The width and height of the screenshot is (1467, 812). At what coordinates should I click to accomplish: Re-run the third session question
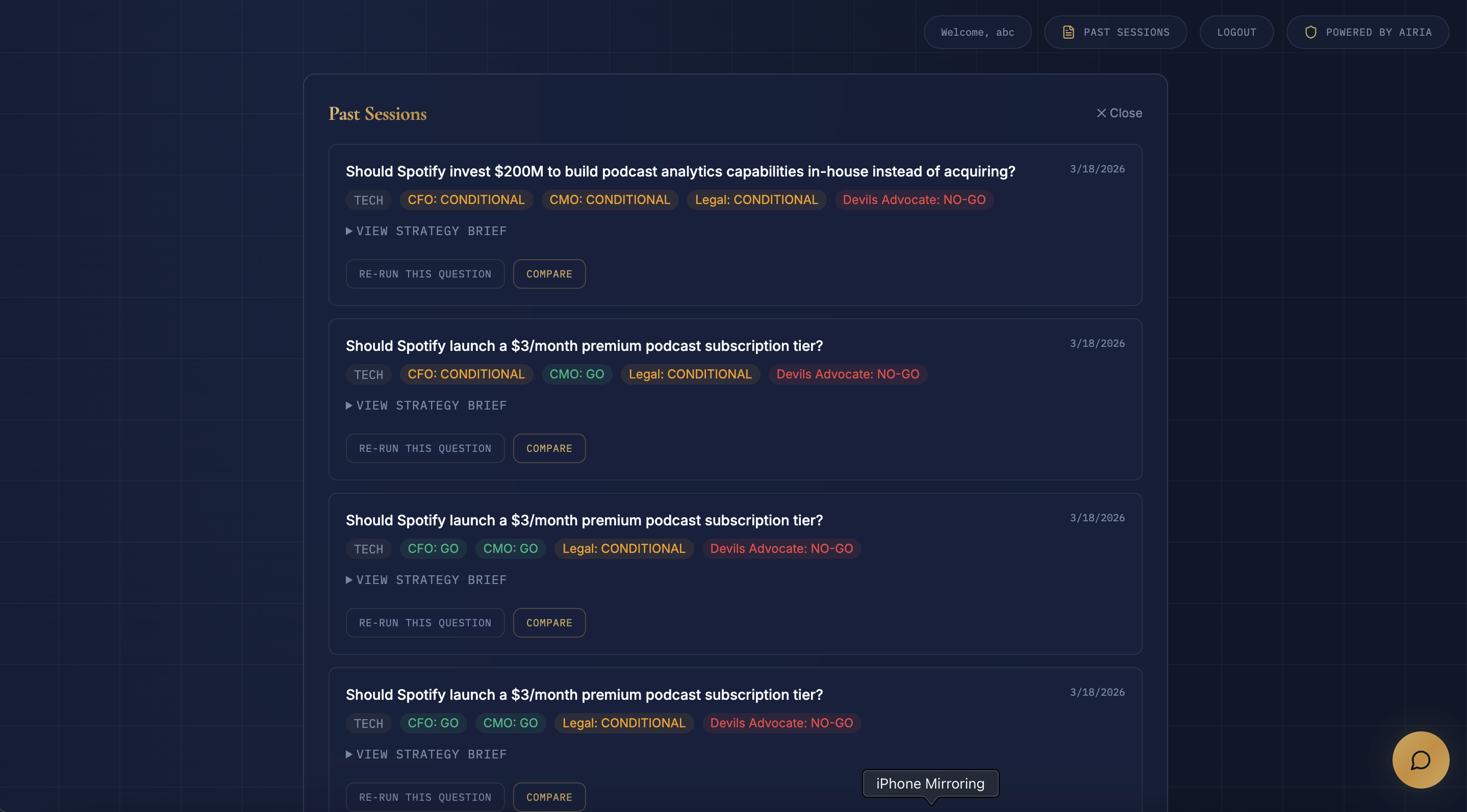tap(425, 622)
